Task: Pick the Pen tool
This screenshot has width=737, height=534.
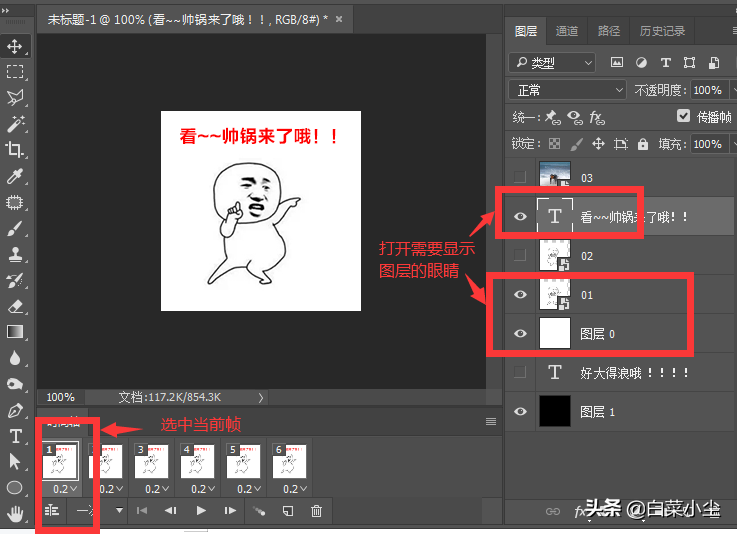Action: pyautogui.click(x=15, y=410)
